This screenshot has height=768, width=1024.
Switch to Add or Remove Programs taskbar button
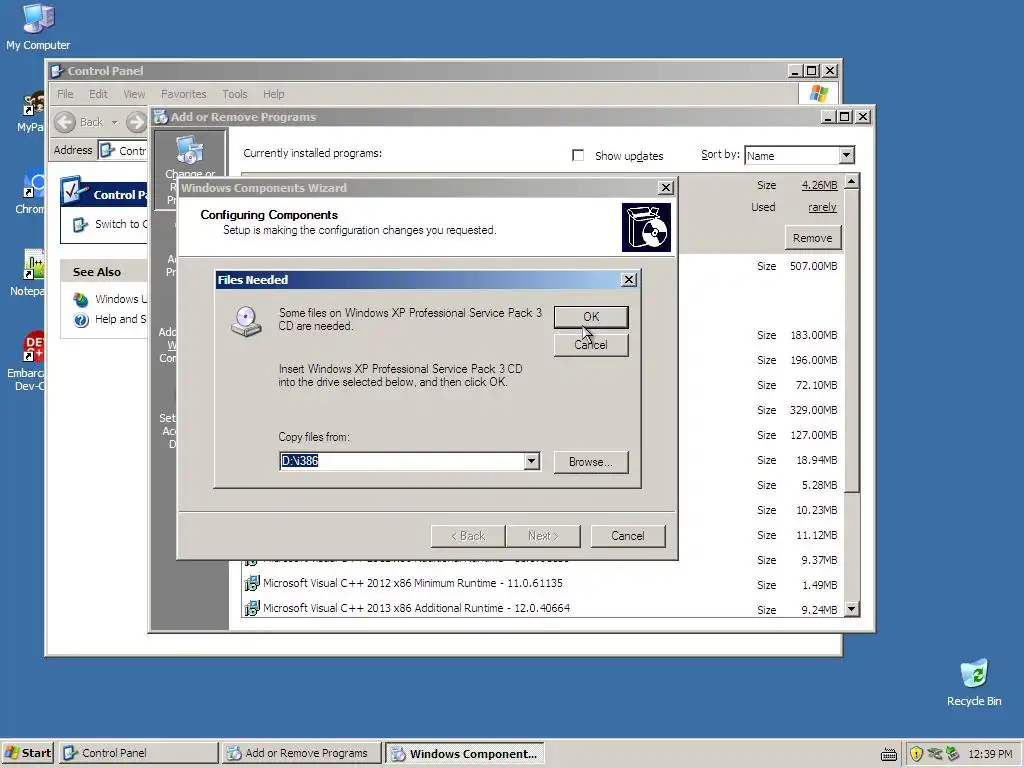[301, 753]
